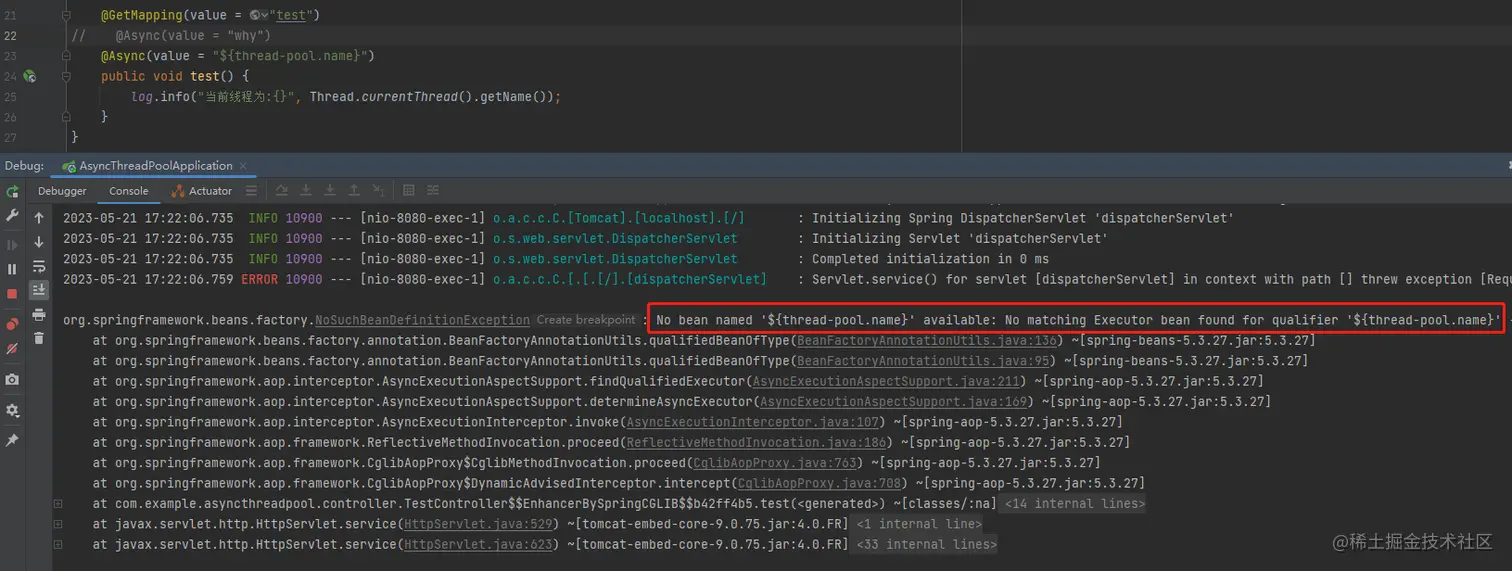The image size is (1512, 571).
Task: Stop the application with the red square
Action: pyautogui.click(x=12, y=294)
